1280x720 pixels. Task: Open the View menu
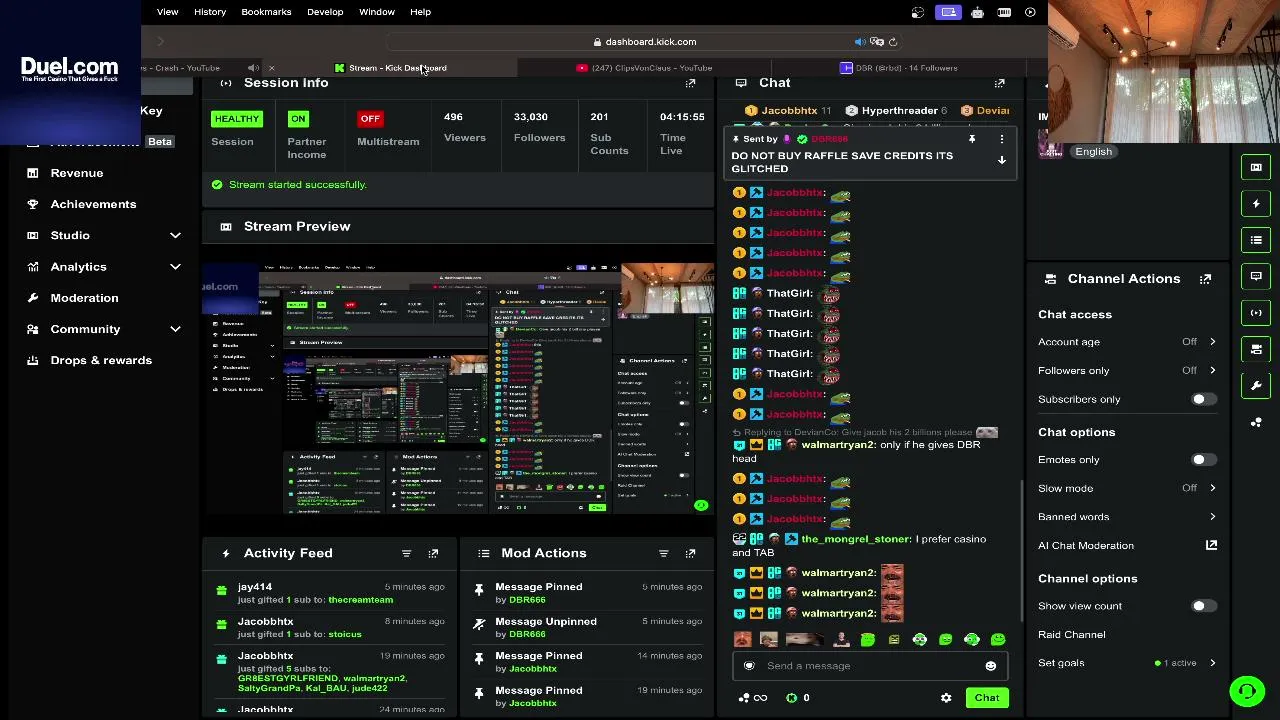coord(167,12)
